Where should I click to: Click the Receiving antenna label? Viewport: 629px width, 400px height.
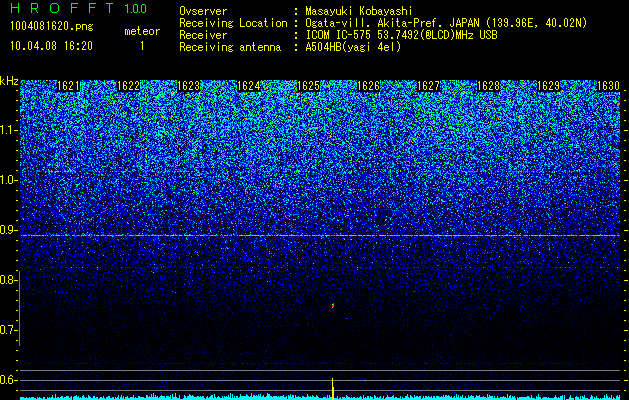(x=230, y=47)
